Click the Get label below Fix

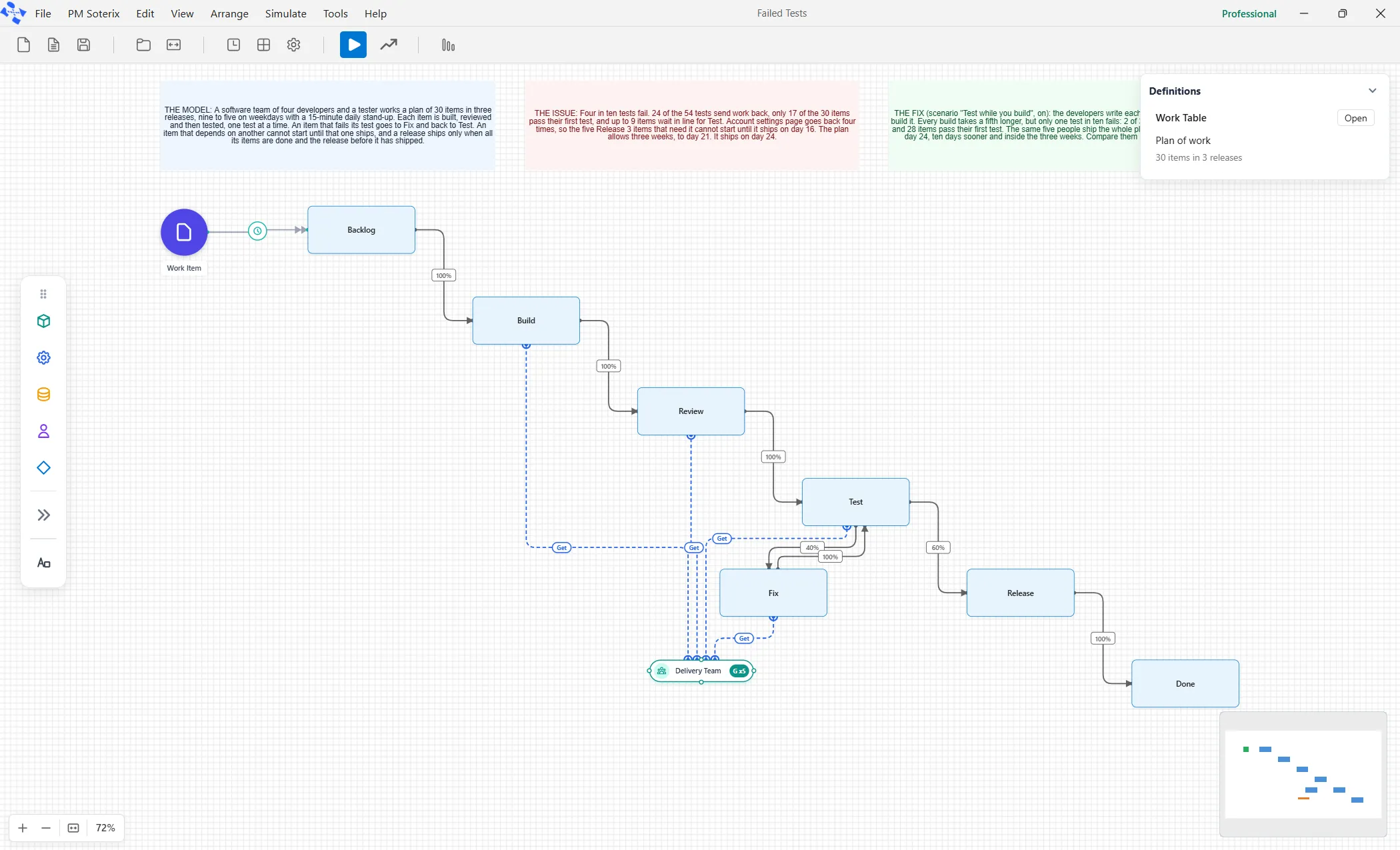coord(744,639)
